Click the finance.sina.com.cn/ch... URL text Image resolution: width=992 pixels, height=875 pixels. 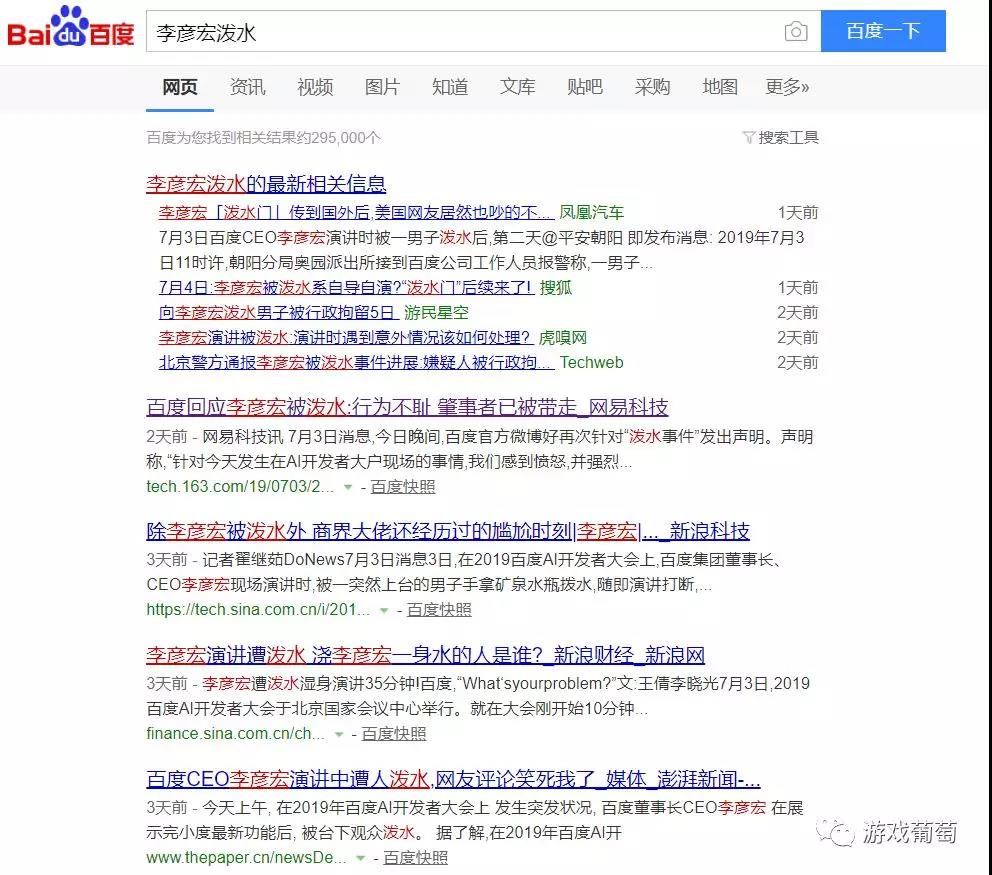pyautogui.click(x=235, y=734)
